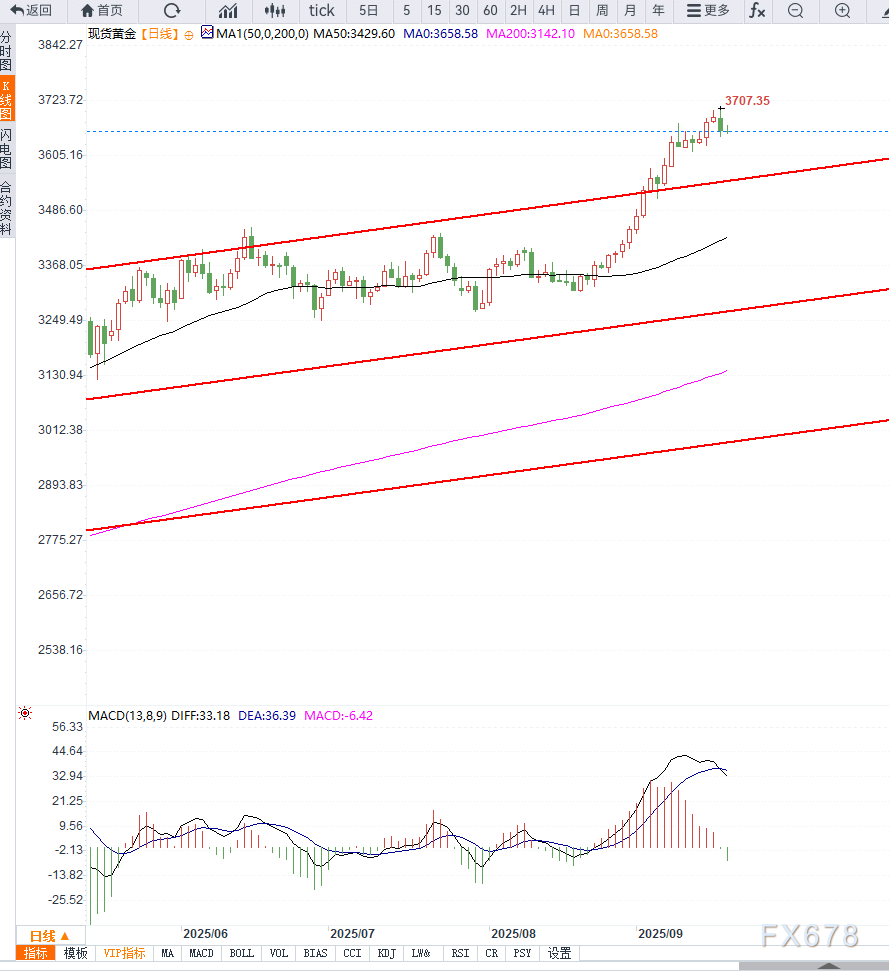Click the MA1 indicator chart icon
This screenshot has height=971, width=889.
(207, 33)
